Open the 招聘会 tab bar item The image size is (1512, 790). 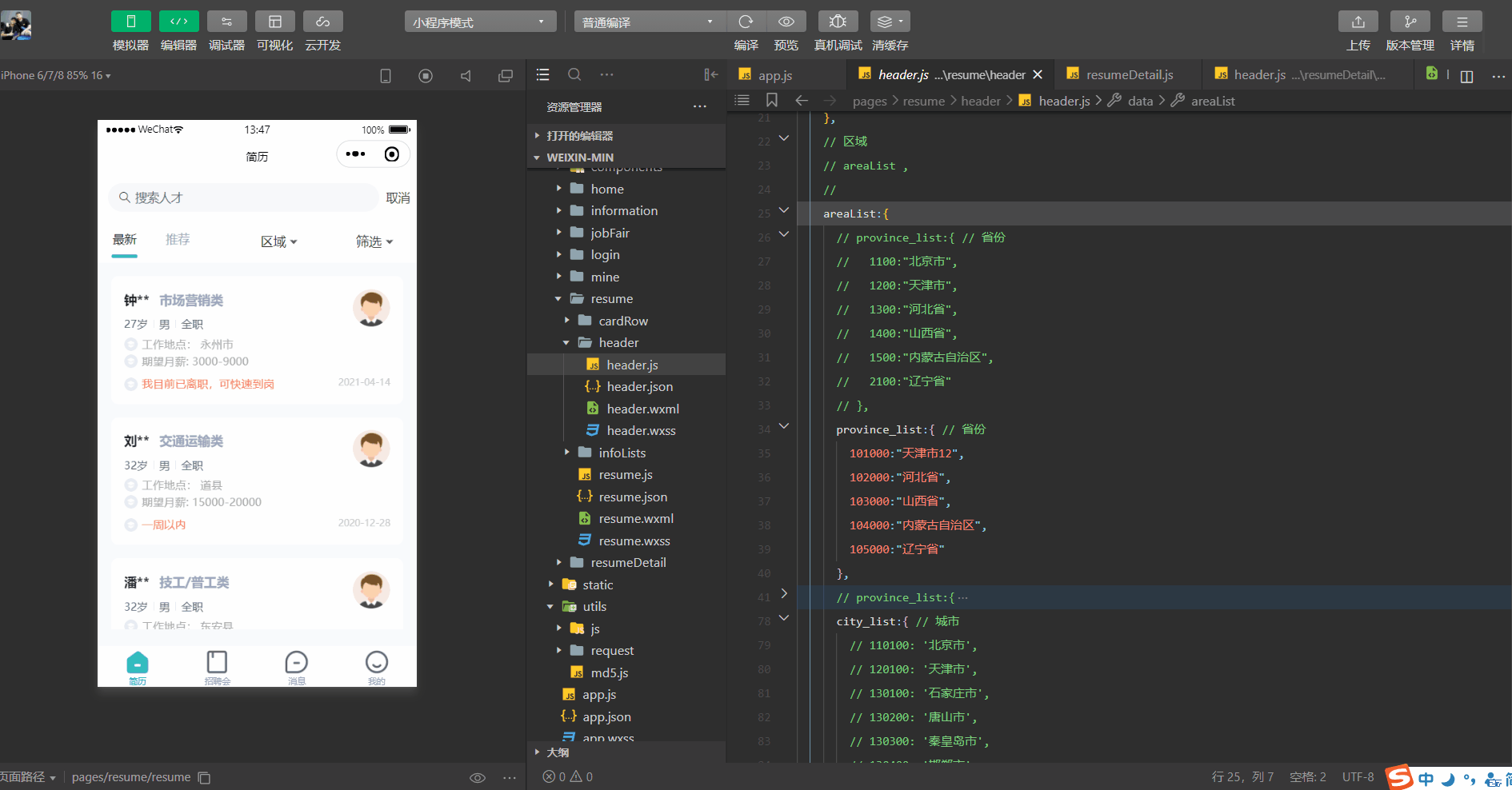(217, 668)
